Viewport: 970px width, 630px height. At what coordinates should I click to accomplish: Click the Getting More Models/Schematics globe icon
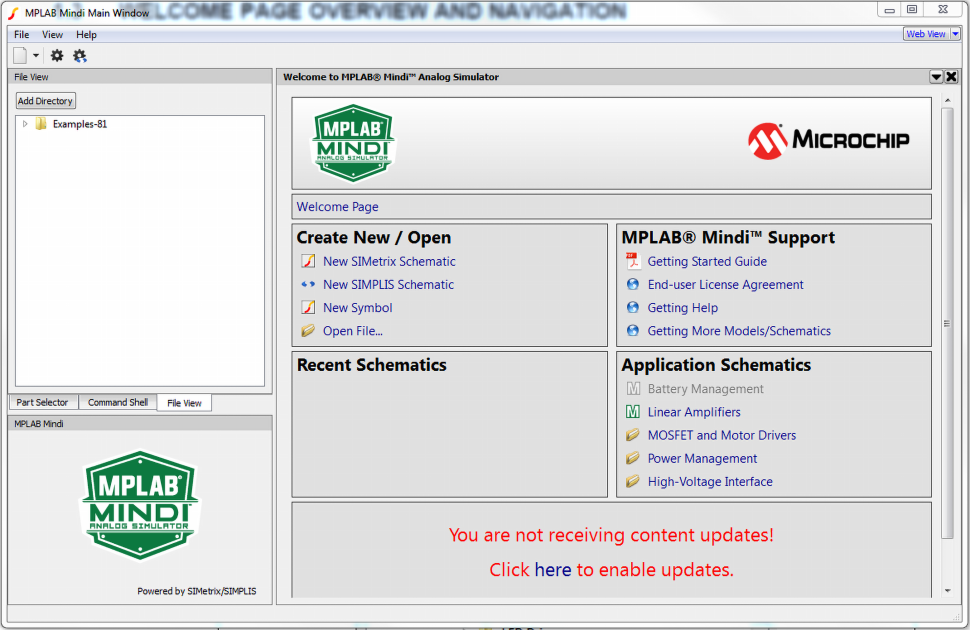point(632,330)
